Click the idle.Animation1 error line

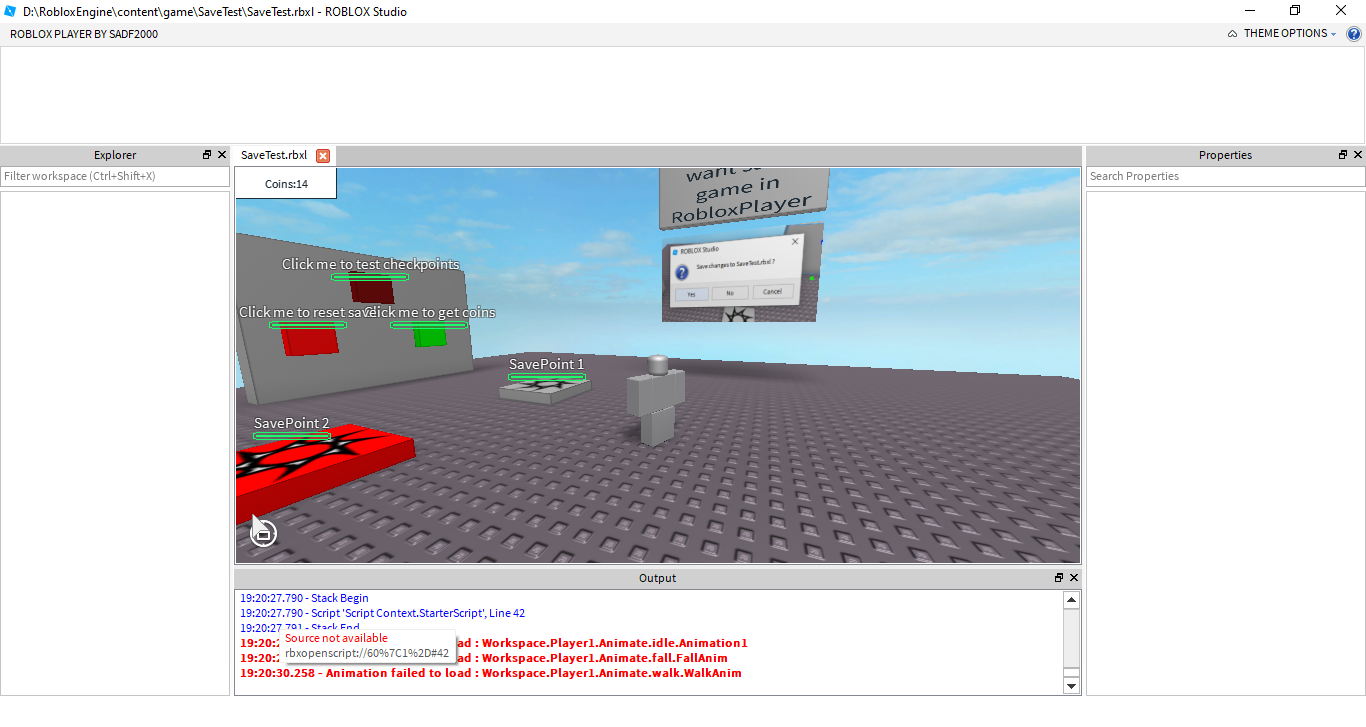(x=493, y=643)
